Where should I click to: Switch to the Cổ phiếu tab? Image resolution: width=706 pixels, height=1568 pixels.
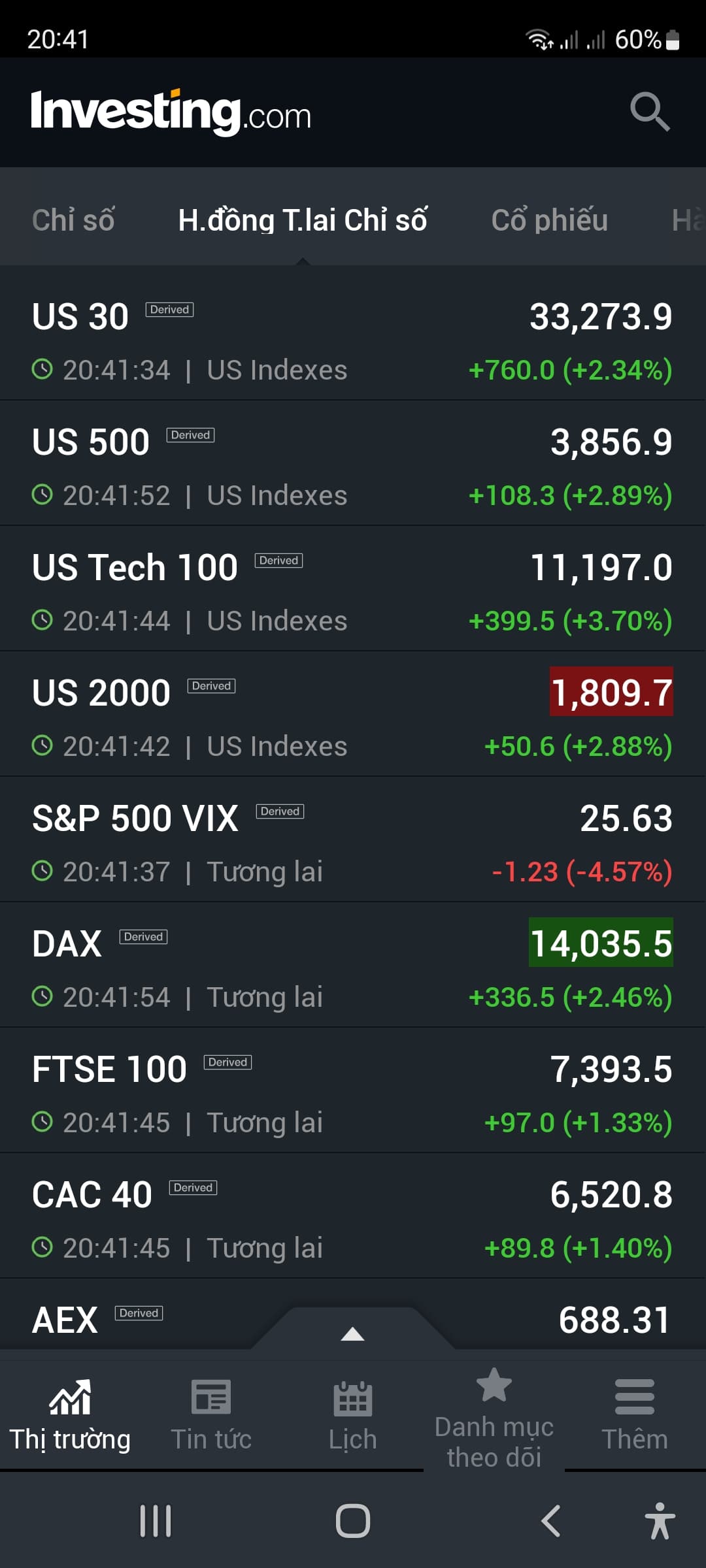pos(549,220)
